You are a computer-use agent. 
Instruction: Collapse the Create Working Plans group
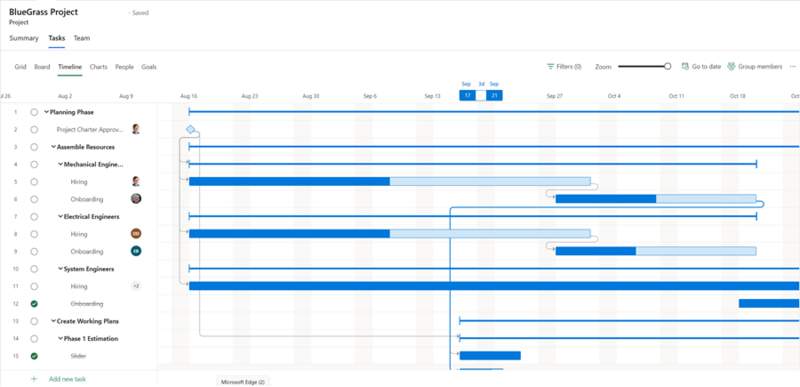(x=54, y=321)
